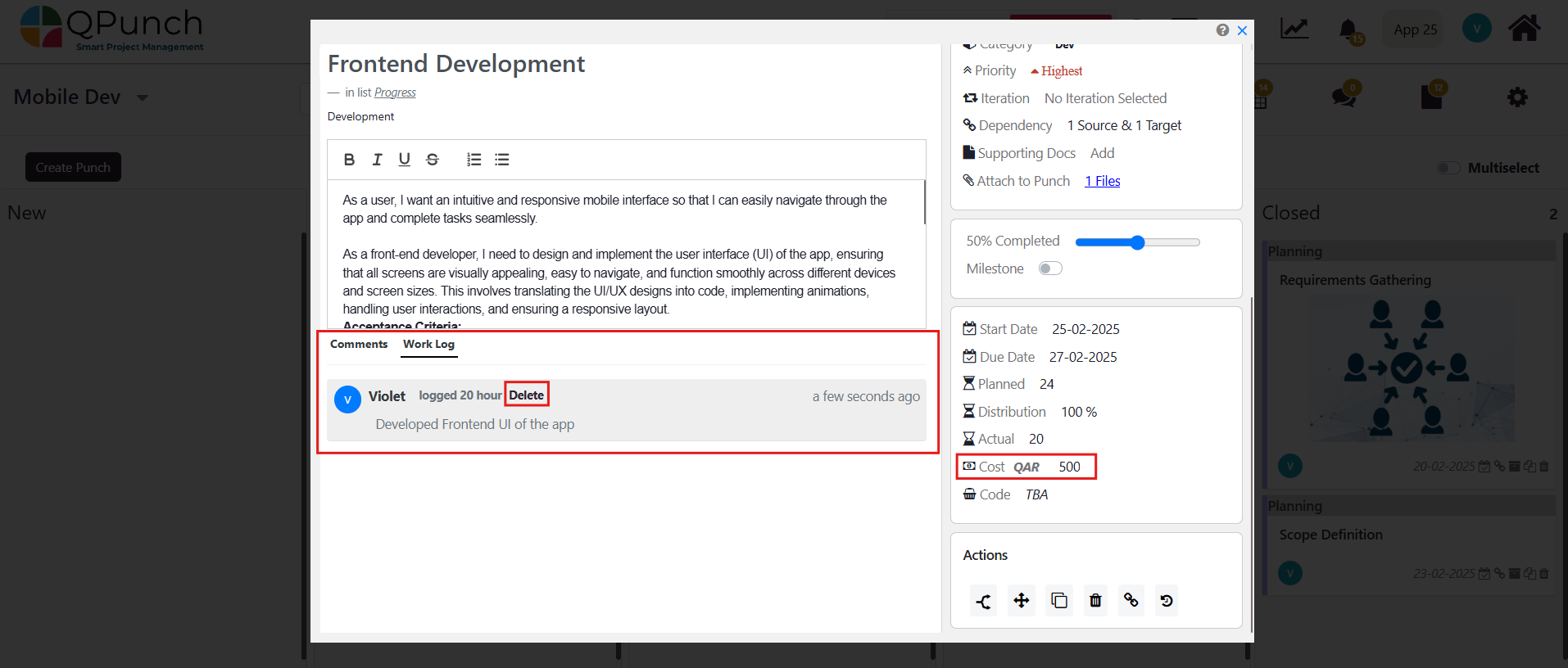
Task: Open the App 25 button in header
Action: click(1415, 29)
